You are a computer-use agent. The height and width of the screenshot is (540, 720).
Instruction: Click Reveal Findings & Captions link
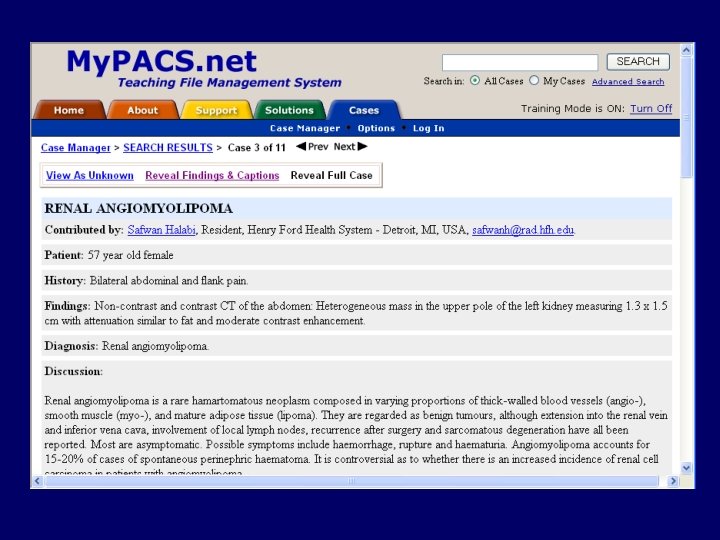(212, 175)
